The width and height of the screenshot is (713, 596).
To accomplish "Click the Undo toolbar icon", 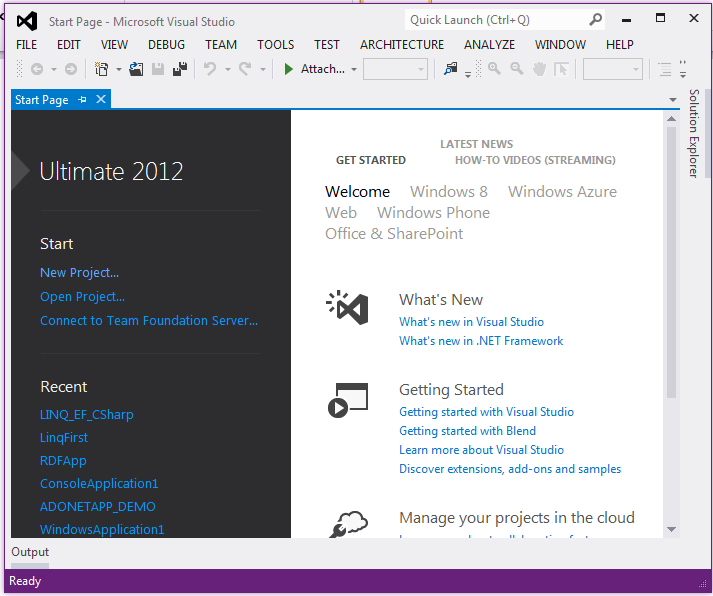I will (x=210, y=69).
